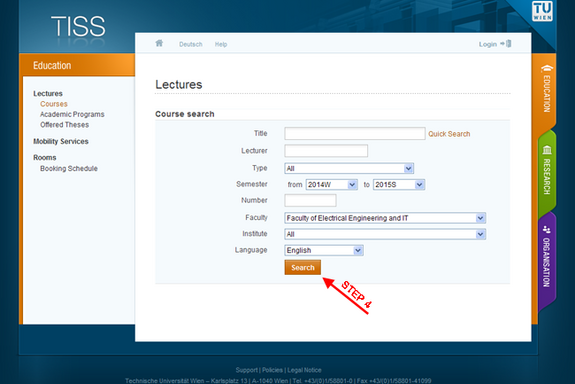This screenshot has height=384, width=575.
Task: Expand the Institute dropdown
Action: click(x=385, y=234)
